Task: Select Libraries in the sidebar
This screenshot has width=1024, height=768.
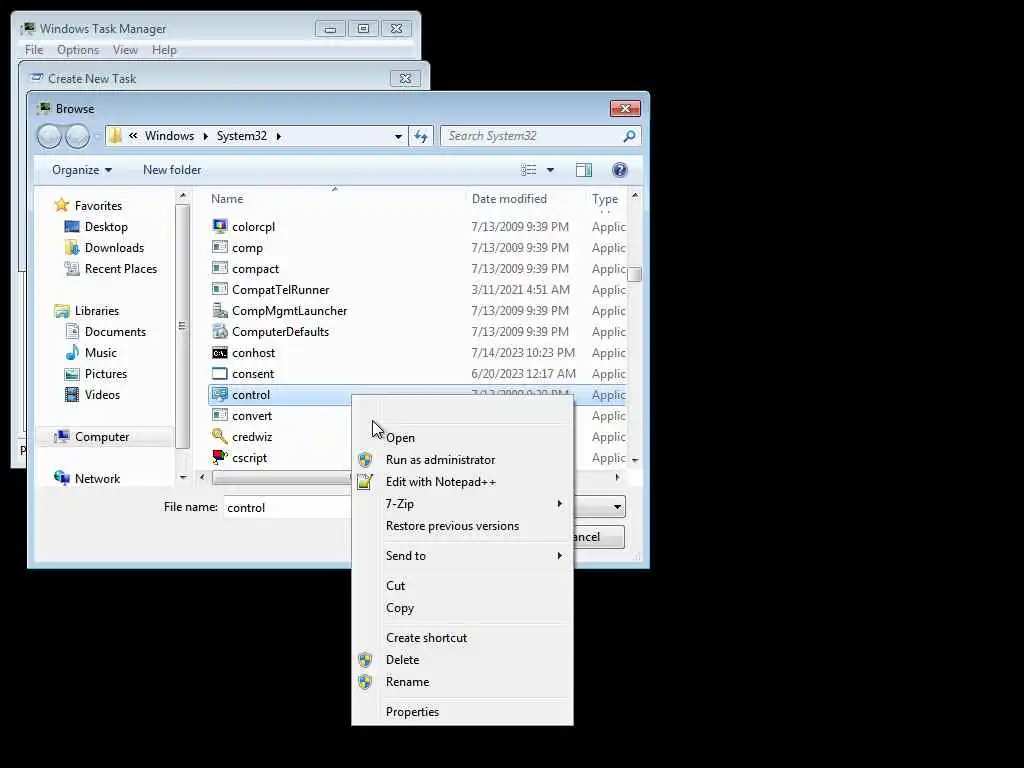Action: 97,311
